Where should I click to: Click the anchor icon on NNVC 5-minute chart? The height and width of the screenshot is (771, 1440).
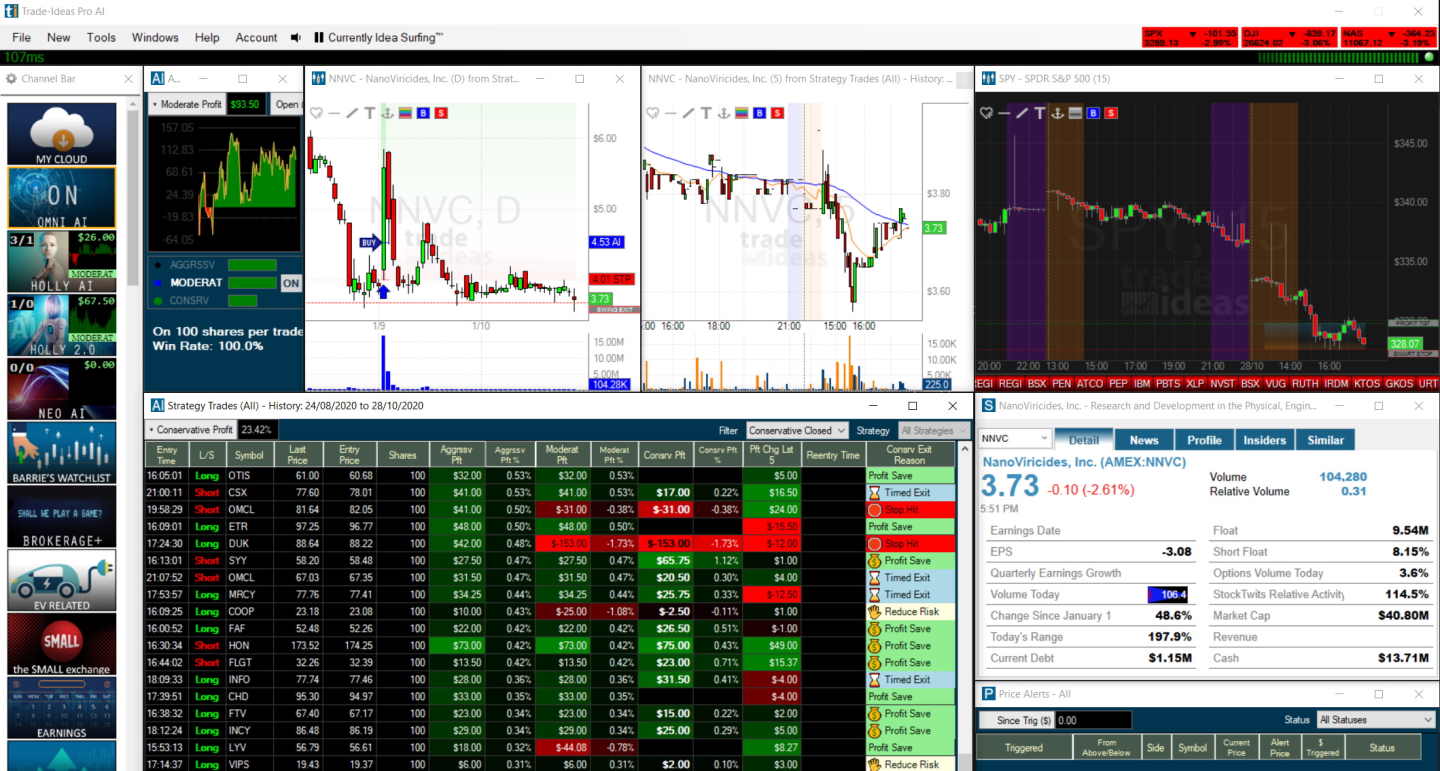point(723,113)
